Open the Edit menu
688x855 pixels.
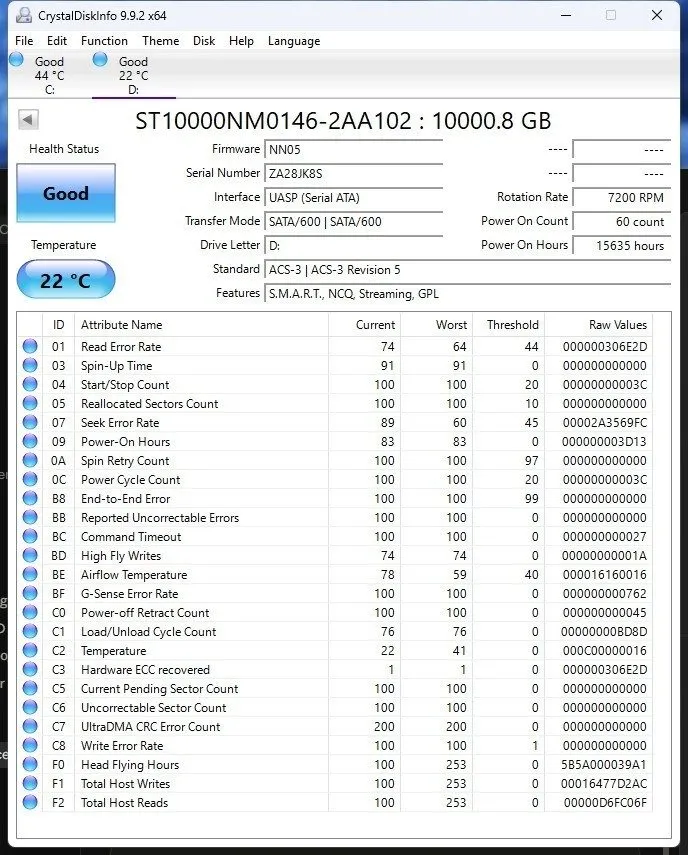(x=57, y=41)
